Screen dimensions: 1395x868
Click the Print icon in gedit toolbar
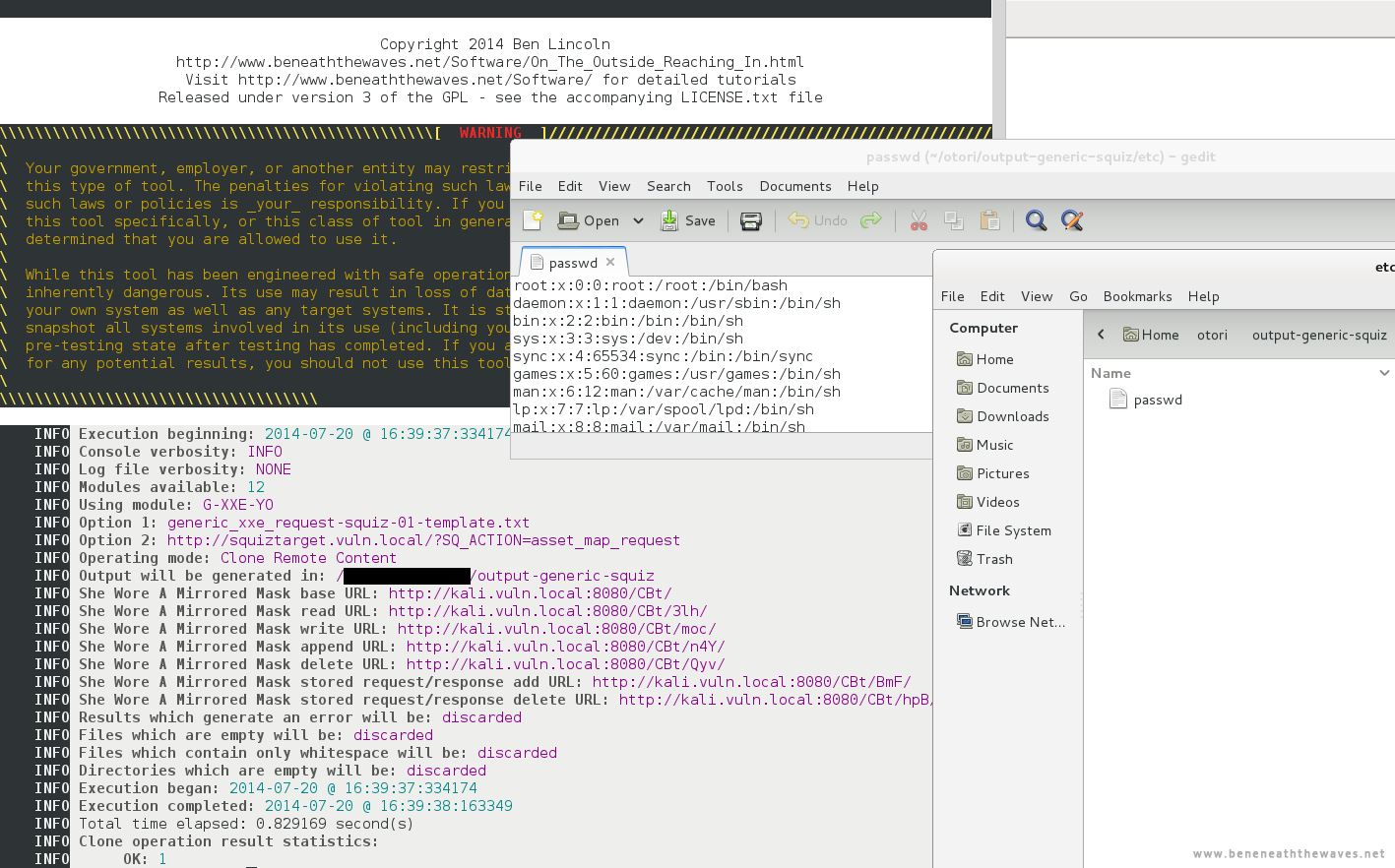751,220
